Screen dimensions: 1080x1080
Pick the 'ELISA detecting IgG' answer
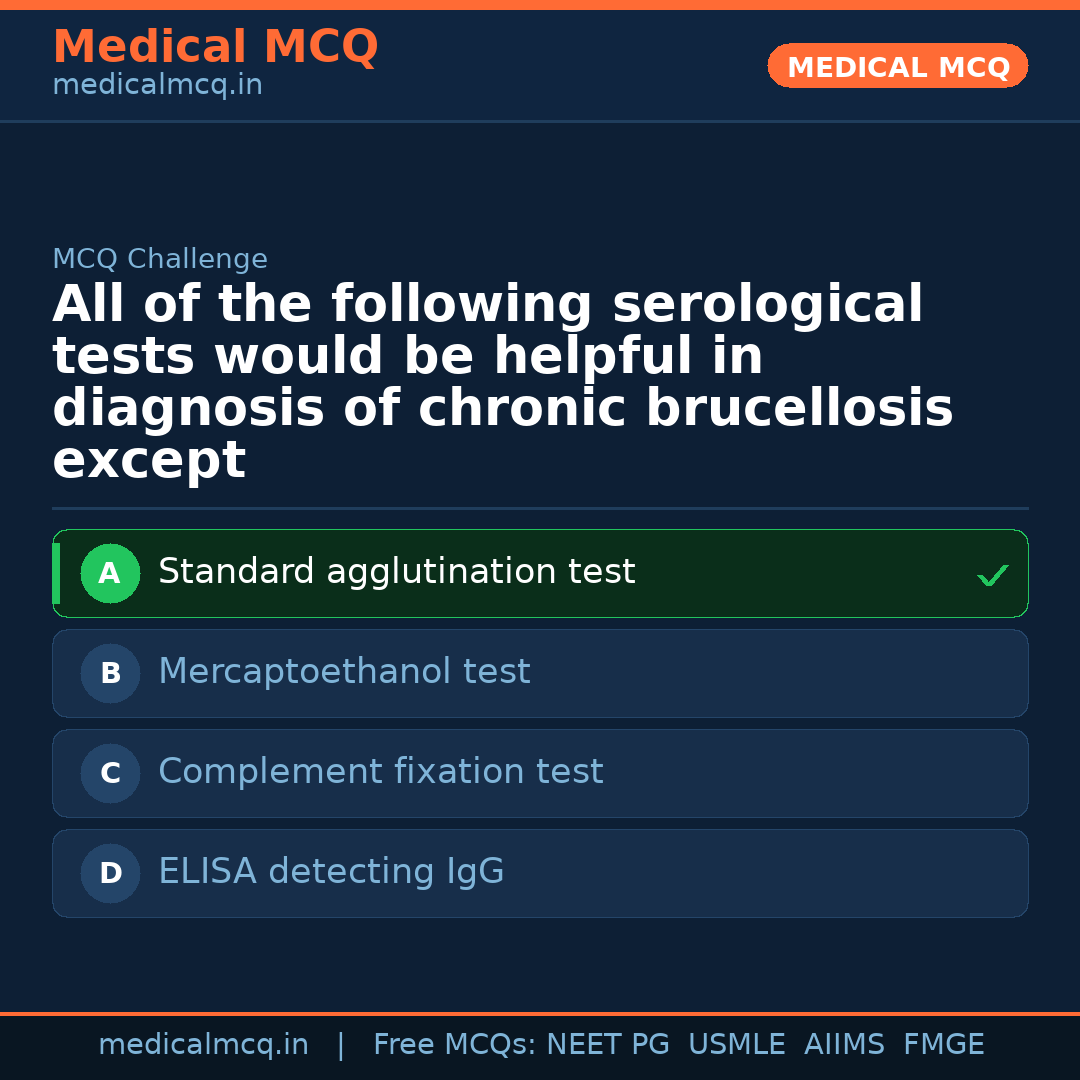point(331,872)
